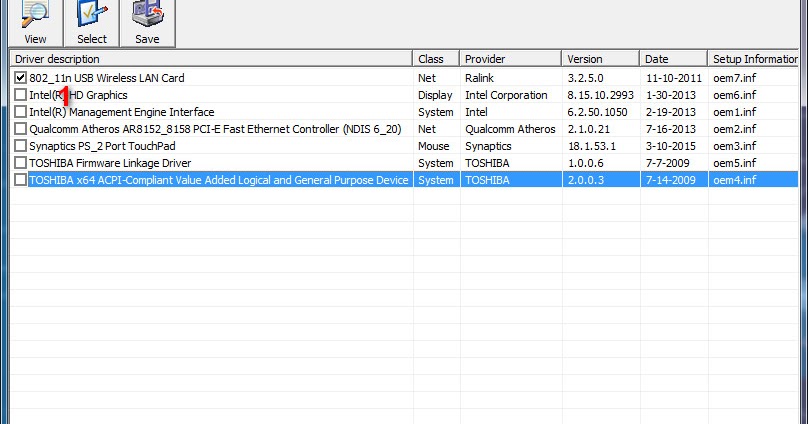Viewport: 808px width, 424px height.
Task: Click the oem7.inf setup file cell
Action: coord(735,78)
